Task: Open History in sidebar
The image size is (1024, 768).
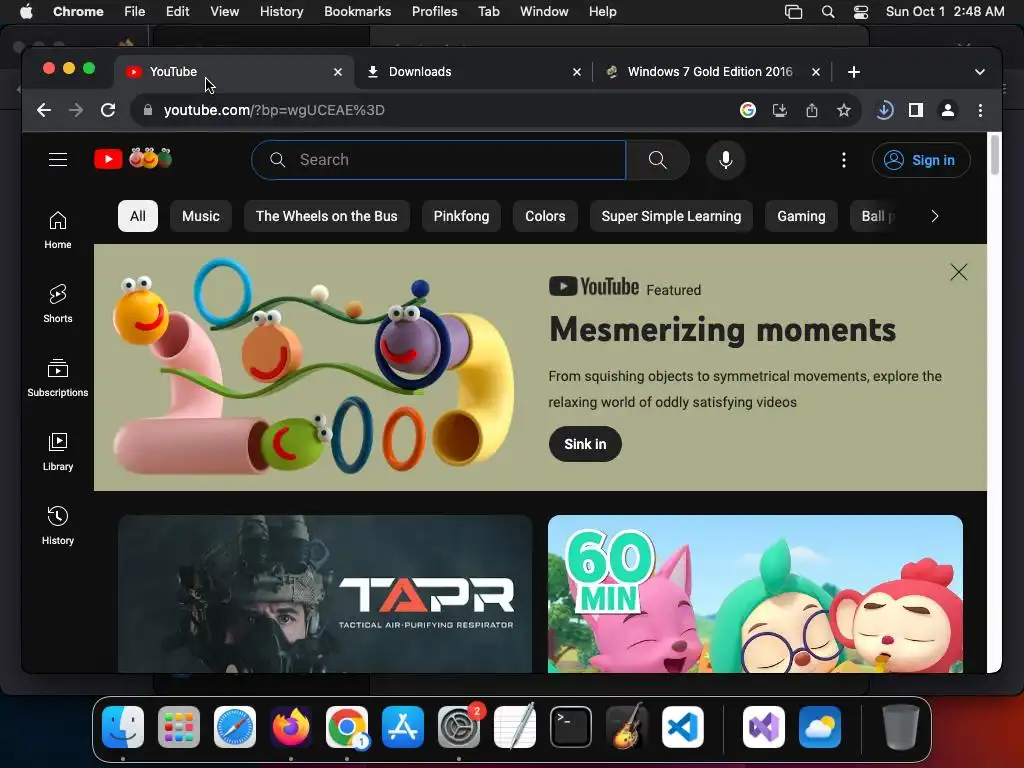Action: pyautogui.click(x=57, y=526)
